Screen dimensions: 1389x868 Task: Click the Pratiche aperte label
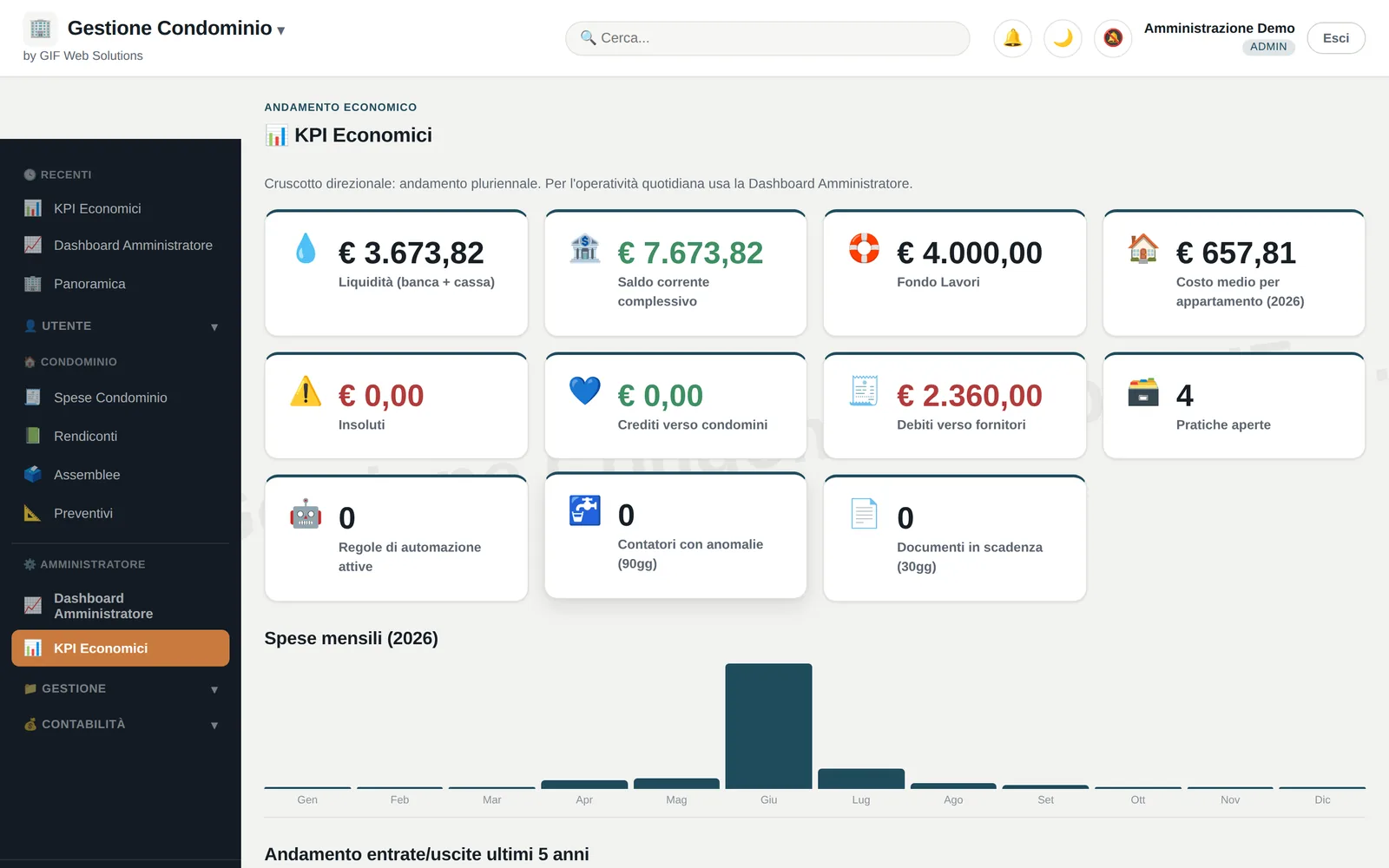(x=1223, y=424)
